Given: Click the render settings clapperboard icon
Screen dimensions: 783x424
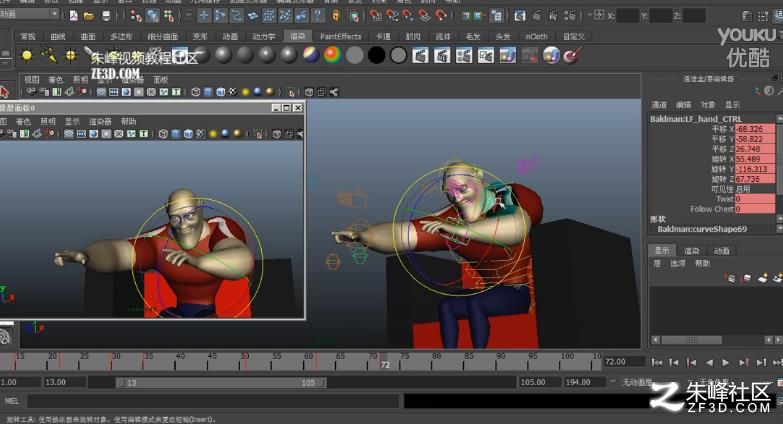Looking at the screenshot, I should point(464,55).
